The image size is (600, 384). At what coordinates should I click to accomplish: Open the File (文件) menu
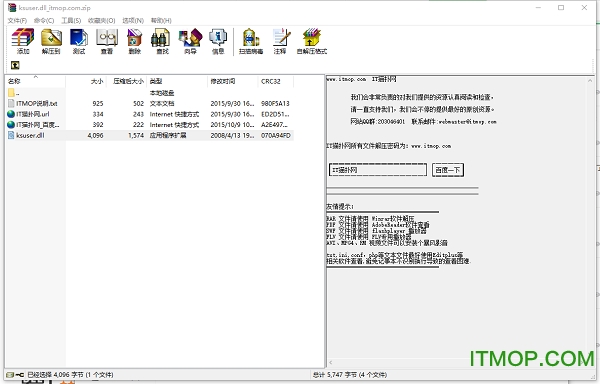pyautogui.click(x=17, y=20)
